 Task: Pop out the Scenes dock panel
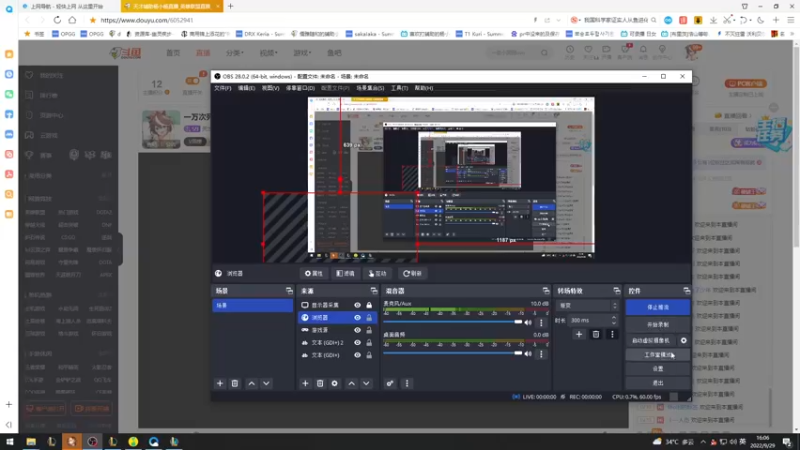coord(289,291)
